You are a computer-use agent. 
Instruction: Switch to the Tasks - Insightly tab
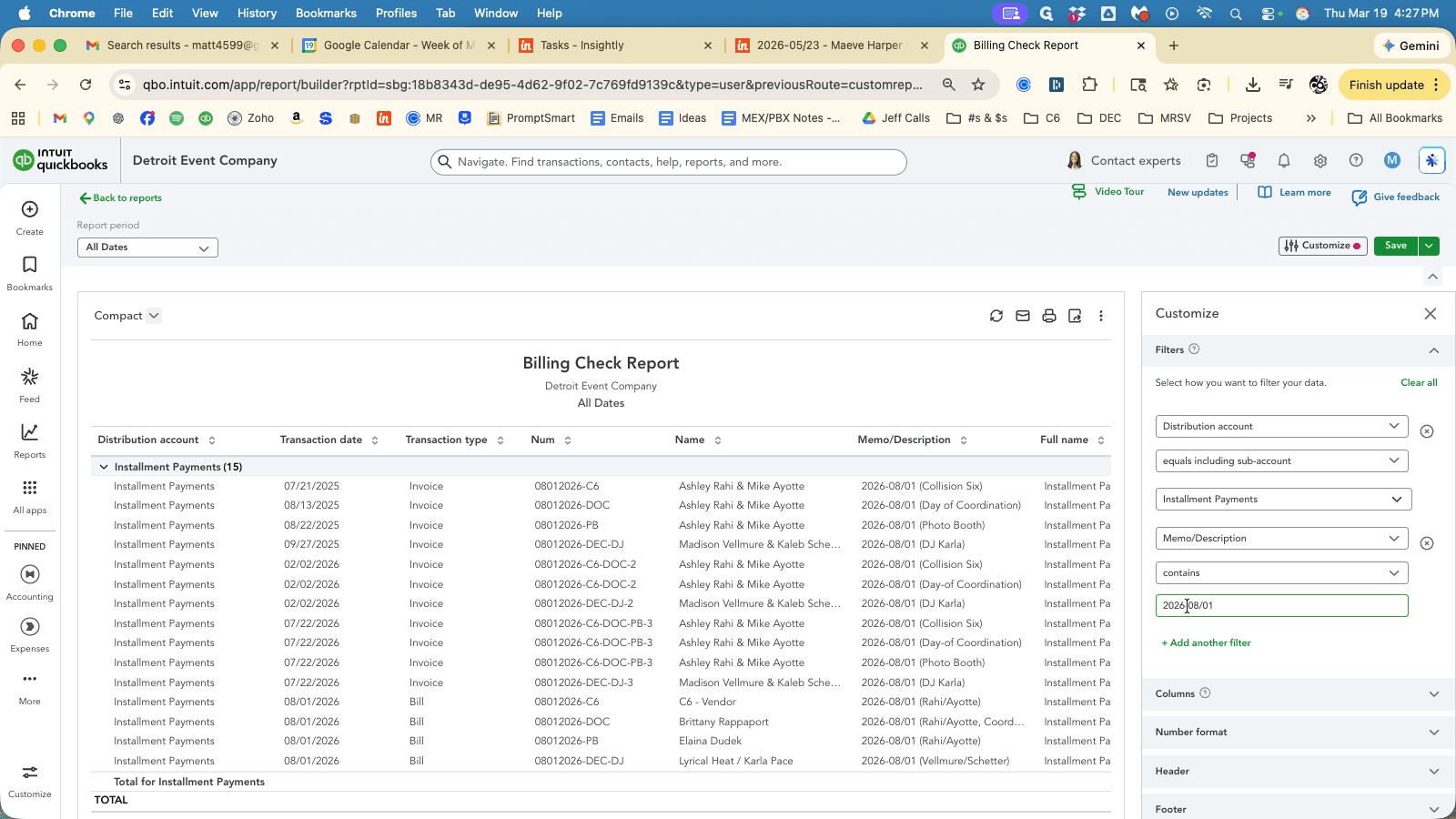(615, 45)
